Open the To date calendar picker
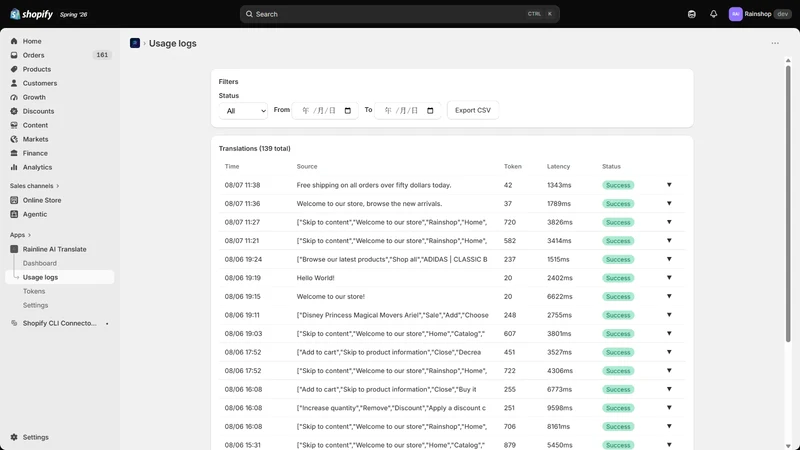 point(430,111)
